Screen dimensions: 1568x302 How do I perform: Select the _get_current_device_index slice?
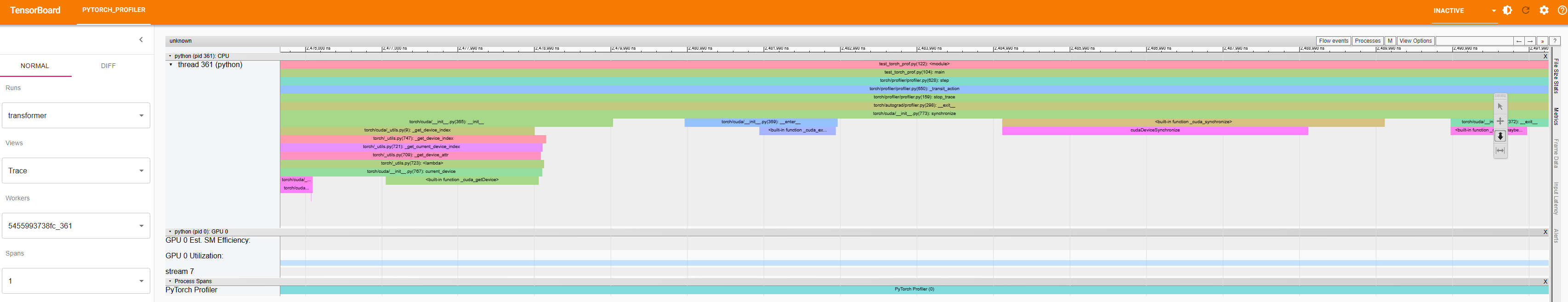pos(411,147)
